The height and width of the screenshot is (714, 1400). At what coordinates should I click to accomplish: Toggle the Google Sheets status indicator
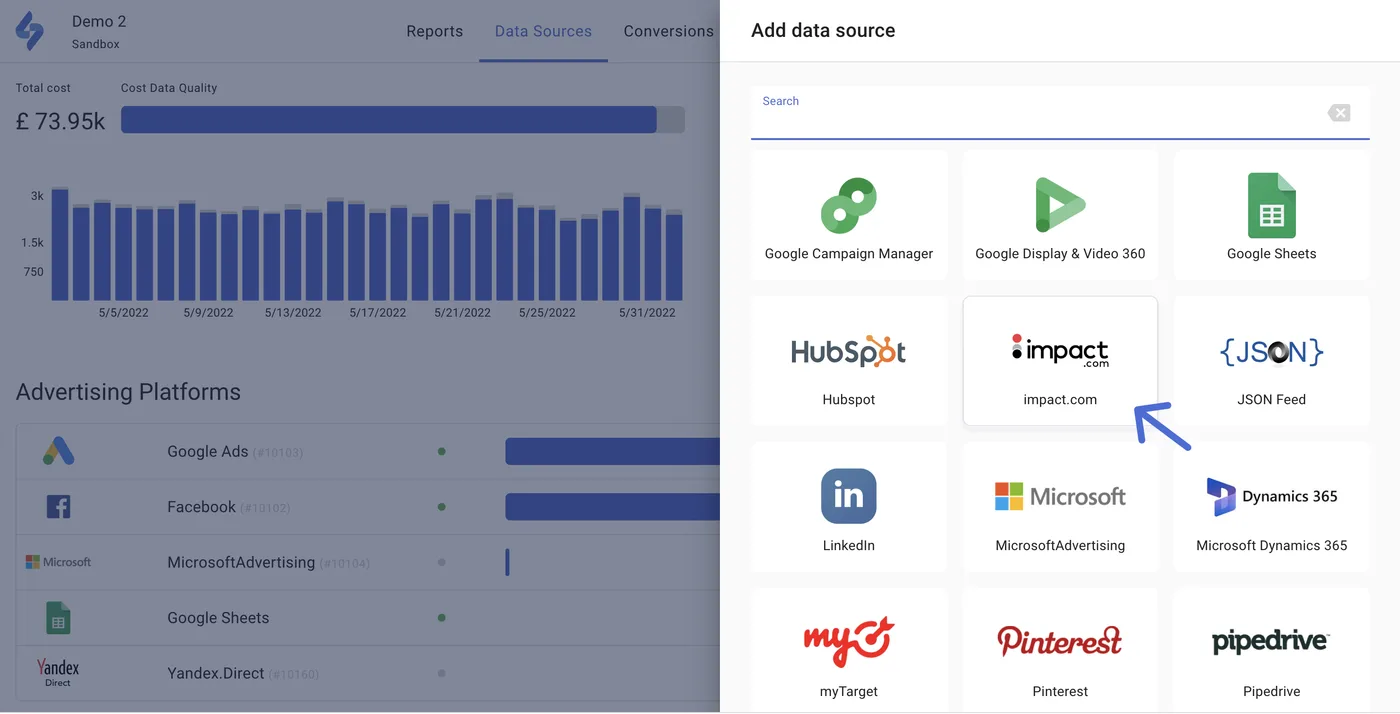441,617
